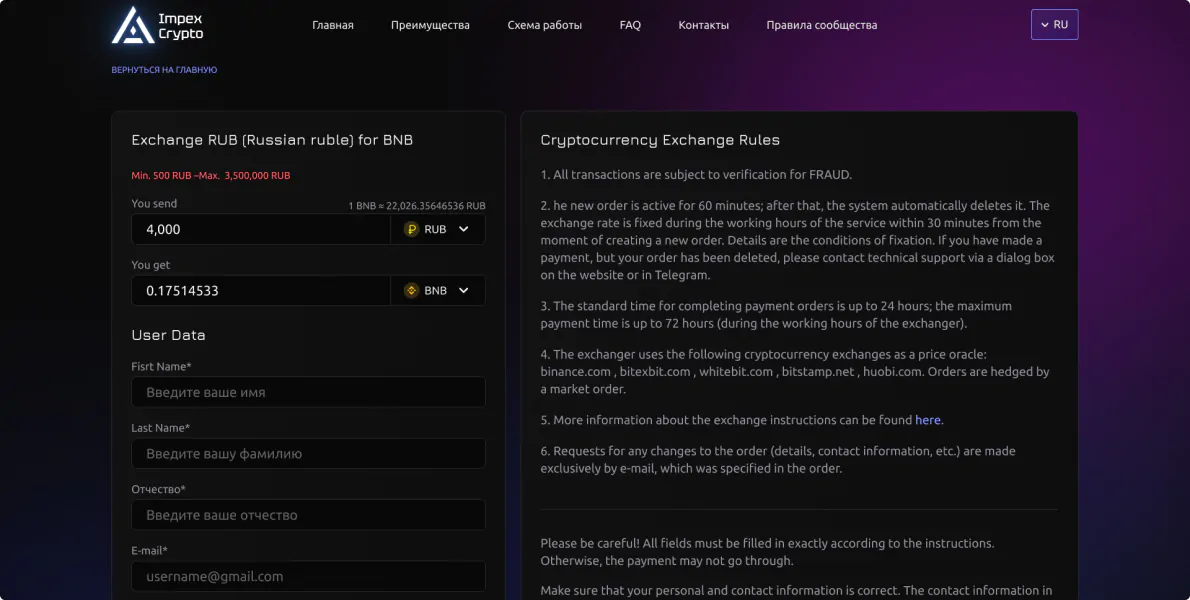
Task: Navigate to Контакты
Action: click(704, 25)
